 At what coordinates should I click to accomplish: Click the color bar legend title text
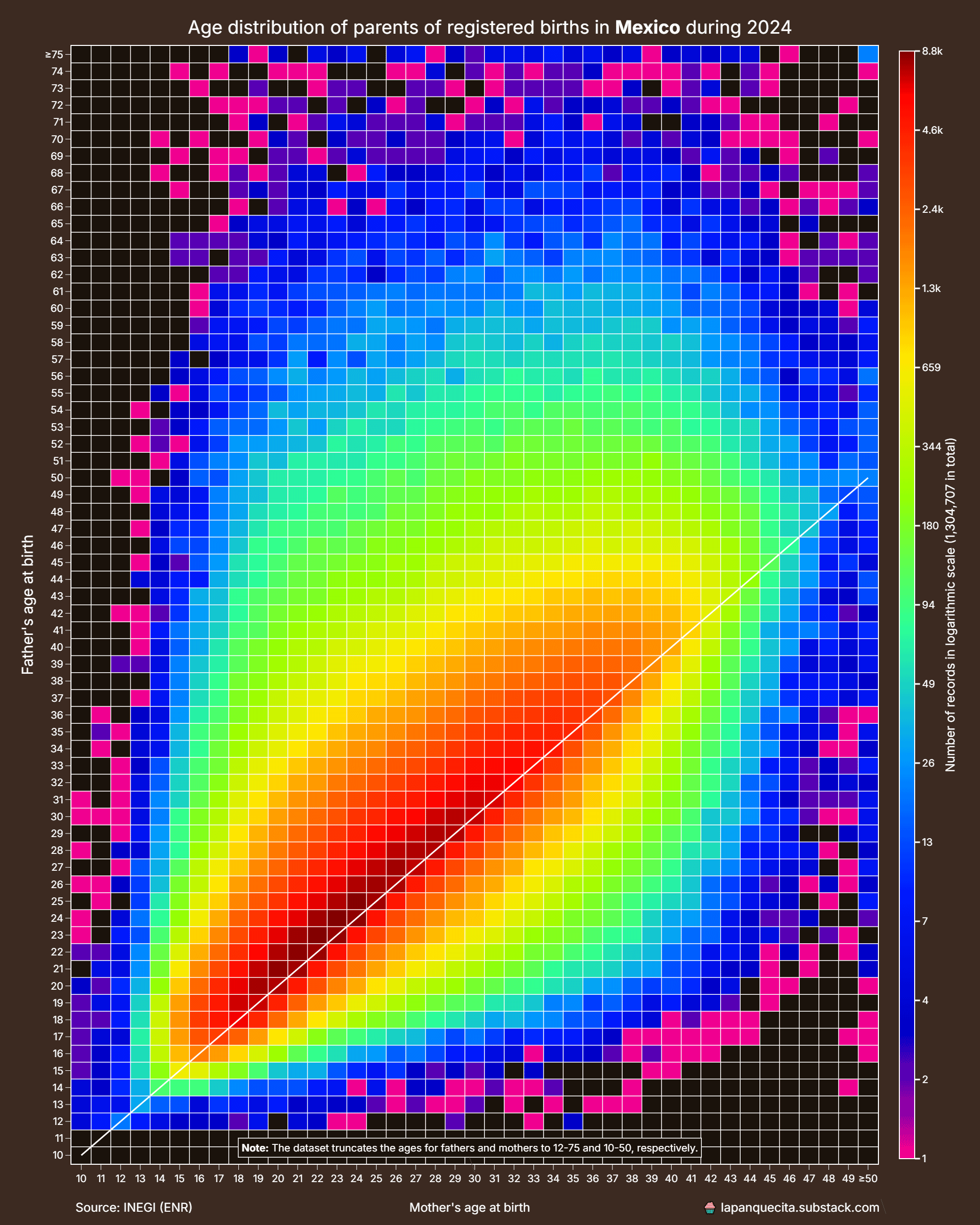(950, 604)
